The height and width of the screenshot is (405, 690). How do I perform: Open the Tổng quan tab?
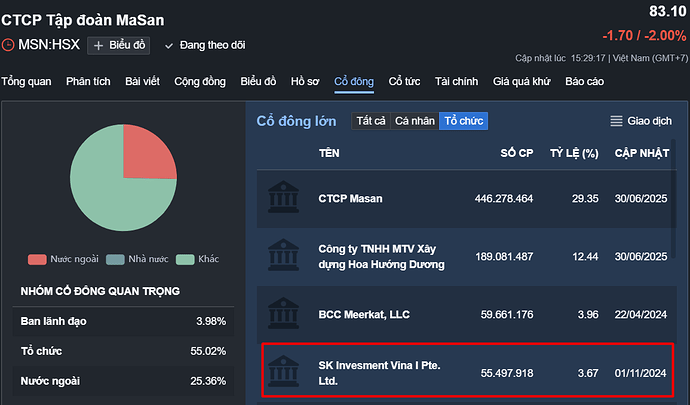26,81
